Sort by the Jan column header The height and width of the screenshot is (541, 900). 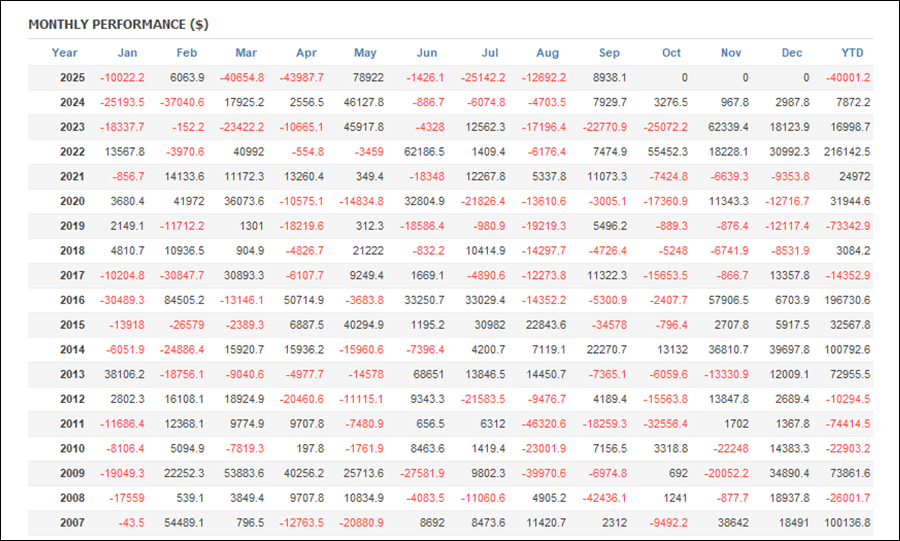click(x=127, y=53)
